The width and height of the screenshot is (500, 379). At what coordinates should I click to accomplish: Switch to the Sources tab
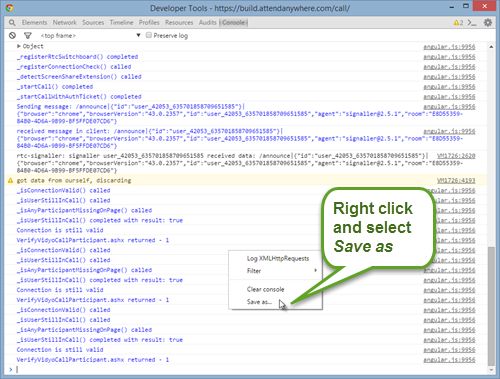93,22
